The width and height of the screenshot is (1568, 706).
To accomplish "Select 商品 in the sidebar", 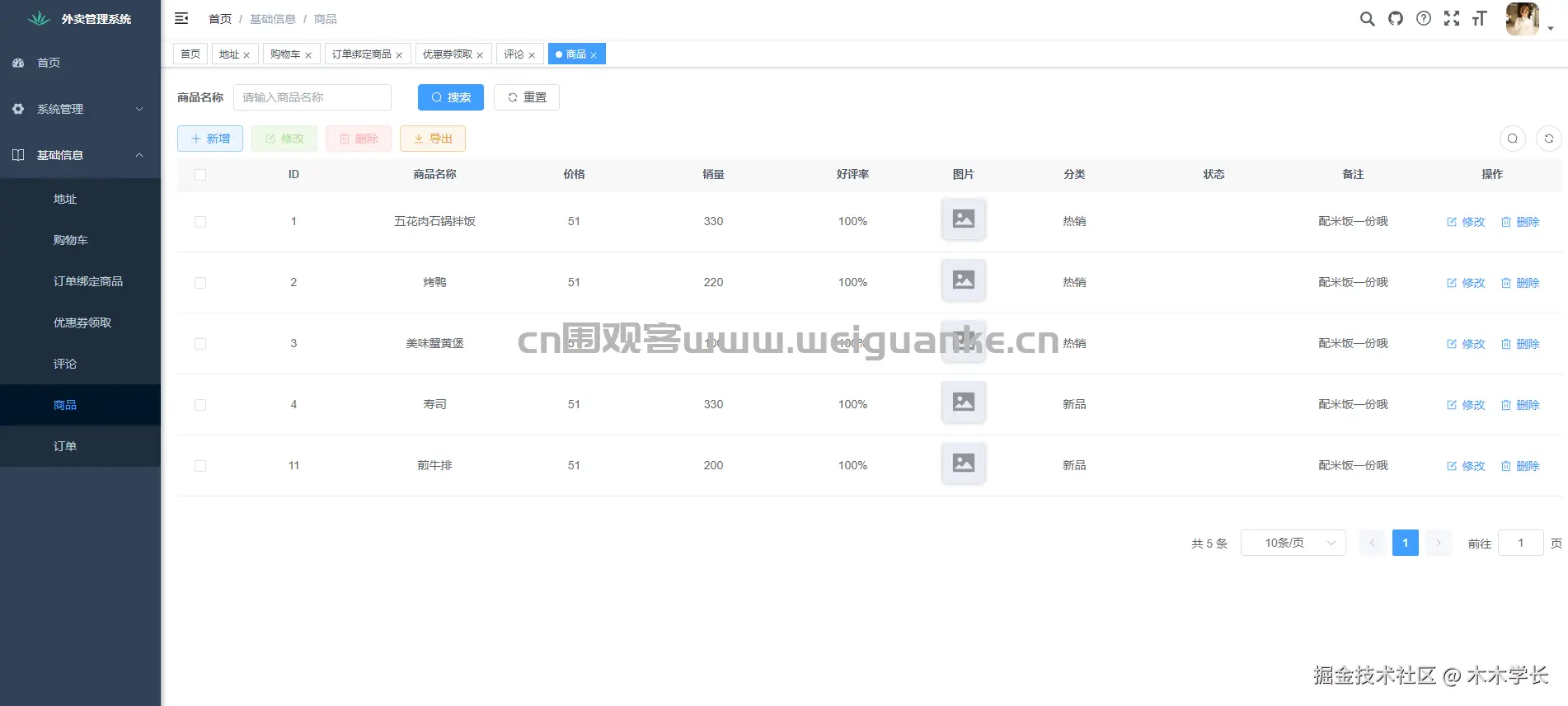I will pos(80,405).
